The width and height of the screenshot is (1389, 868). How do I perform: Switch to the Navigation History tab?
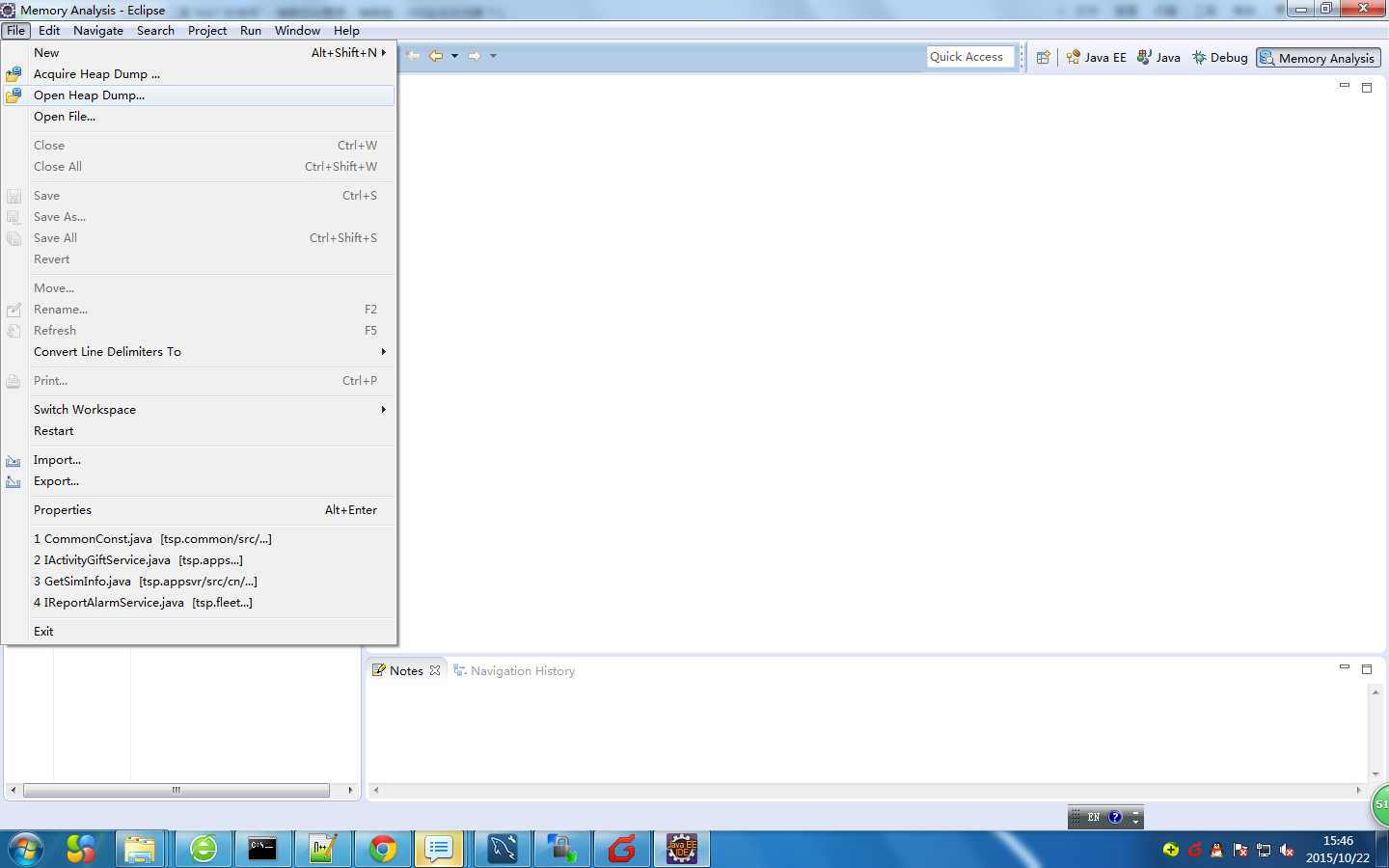514,670
